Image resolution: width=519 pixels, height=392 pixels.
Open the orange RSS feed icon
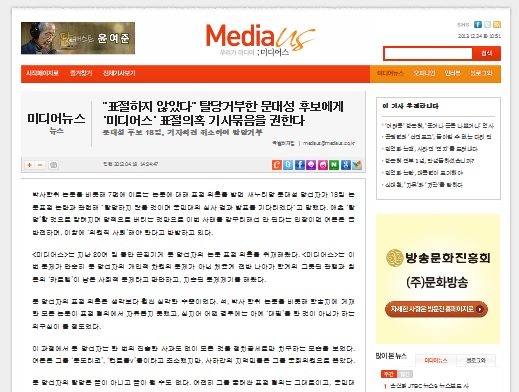(x=497, y=24)
